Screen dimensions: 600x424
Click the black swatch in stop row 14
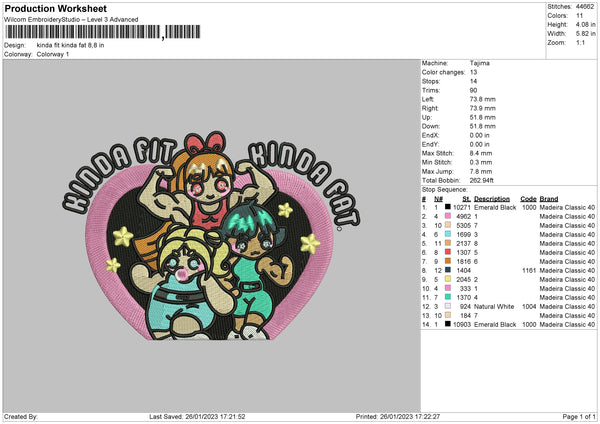[447, 324]
